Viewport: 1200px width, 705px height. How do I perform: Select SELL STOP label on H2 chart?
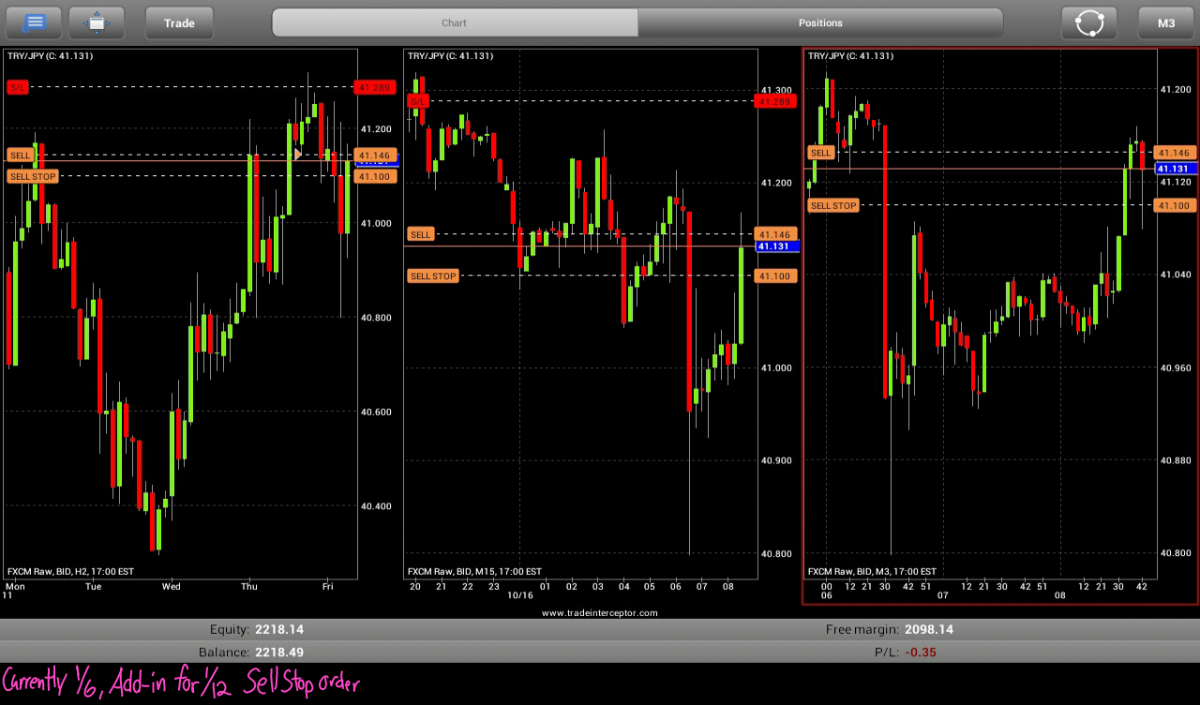click(32, 176)
